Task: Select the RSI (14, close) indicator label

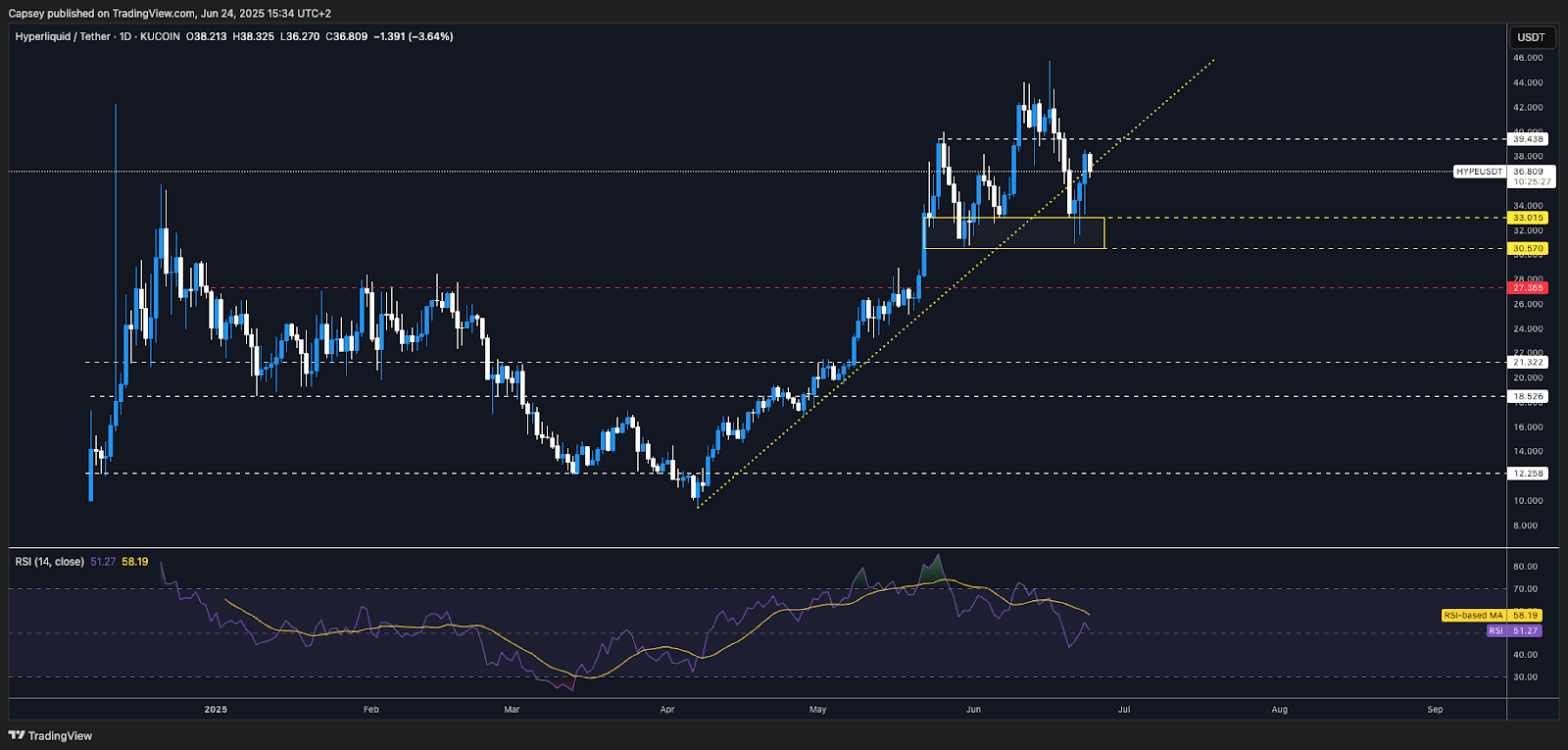Action: coord(49,562)
